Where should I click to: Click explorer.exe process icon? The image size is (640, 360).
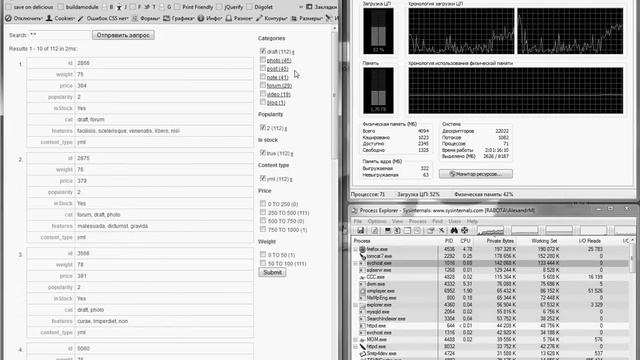(362, 305)
